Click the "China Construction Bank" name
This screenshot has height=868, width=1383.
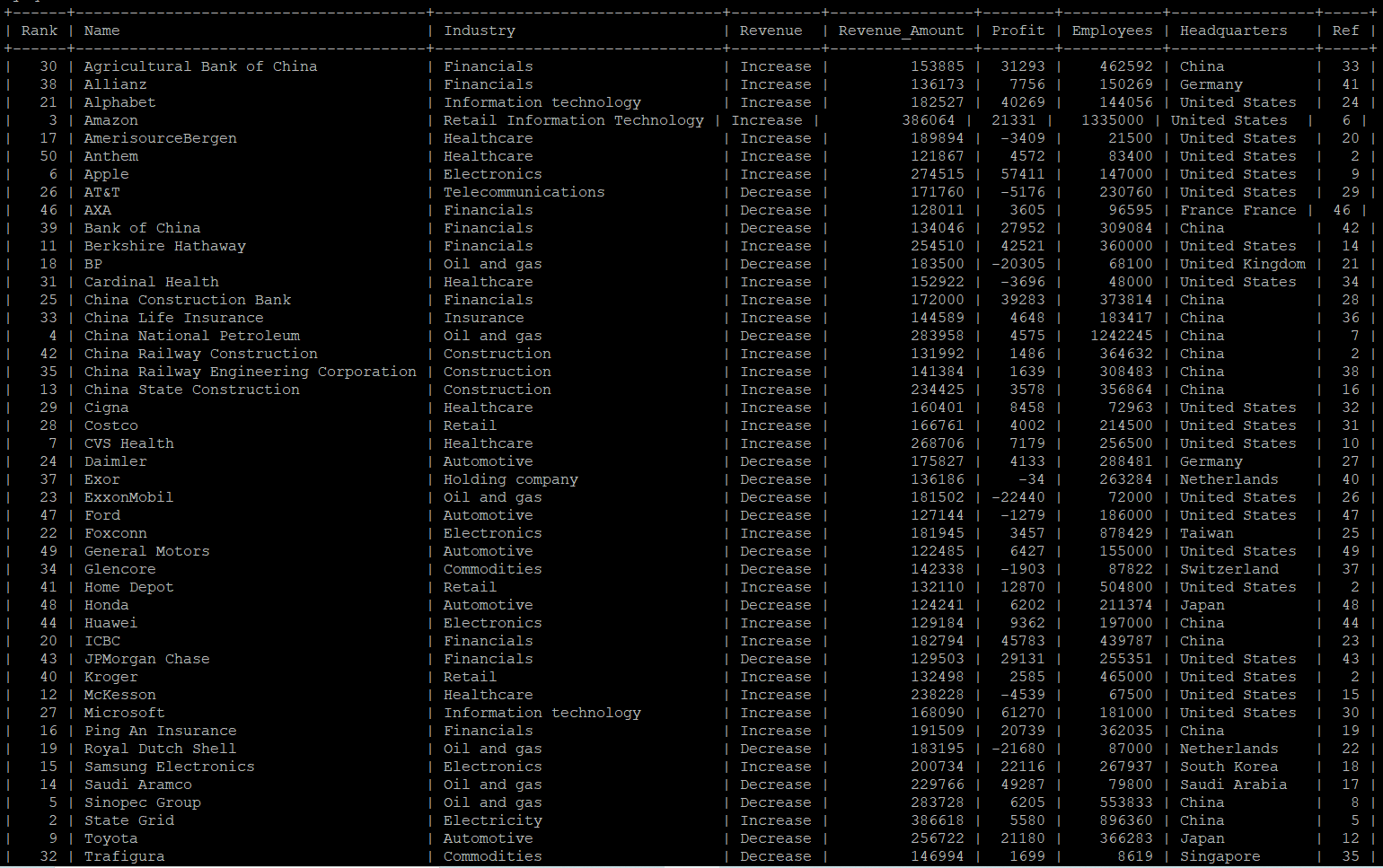(187, 300)
